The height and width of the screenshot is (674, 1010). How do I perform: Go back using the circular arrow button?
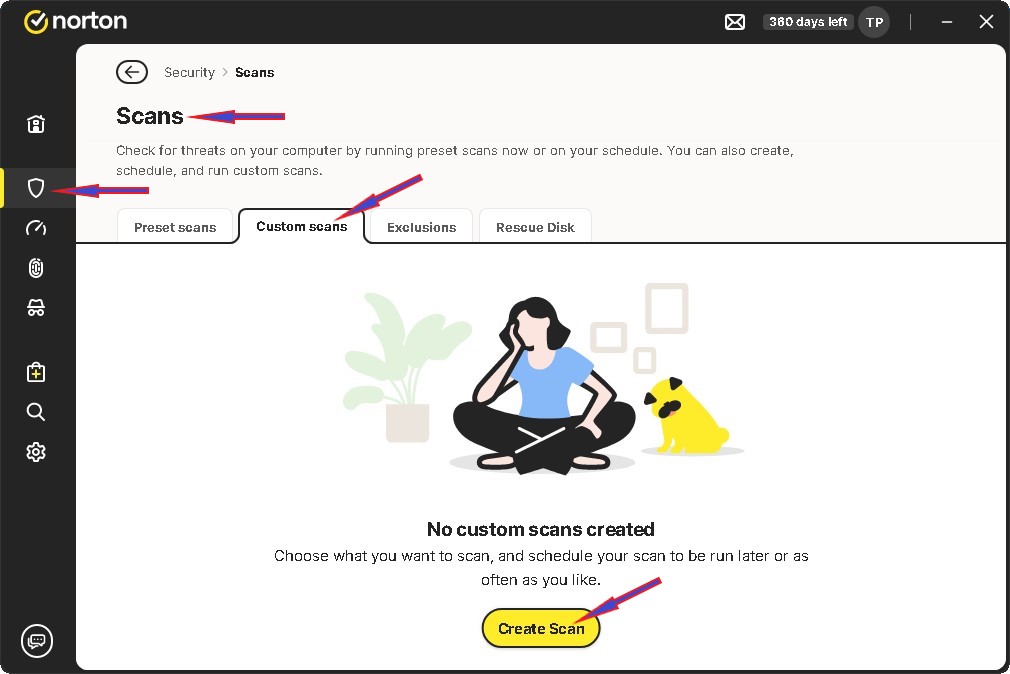click(131, 71)
